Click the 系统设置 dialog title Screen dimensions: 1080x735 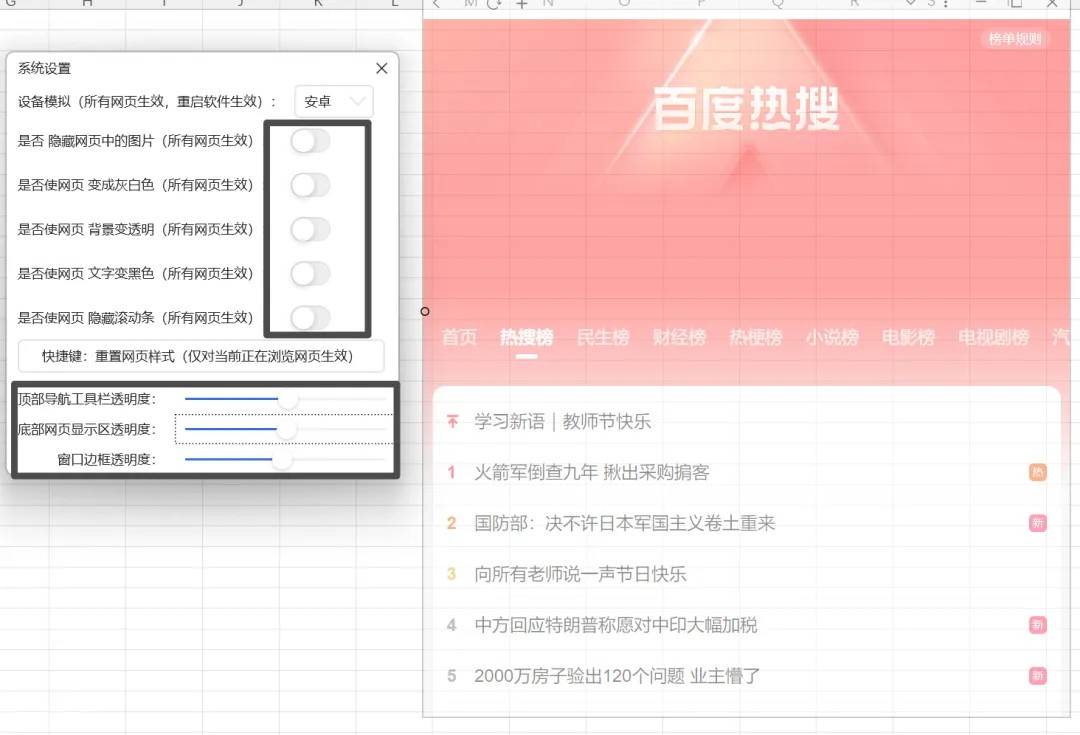tap(44, 68)
